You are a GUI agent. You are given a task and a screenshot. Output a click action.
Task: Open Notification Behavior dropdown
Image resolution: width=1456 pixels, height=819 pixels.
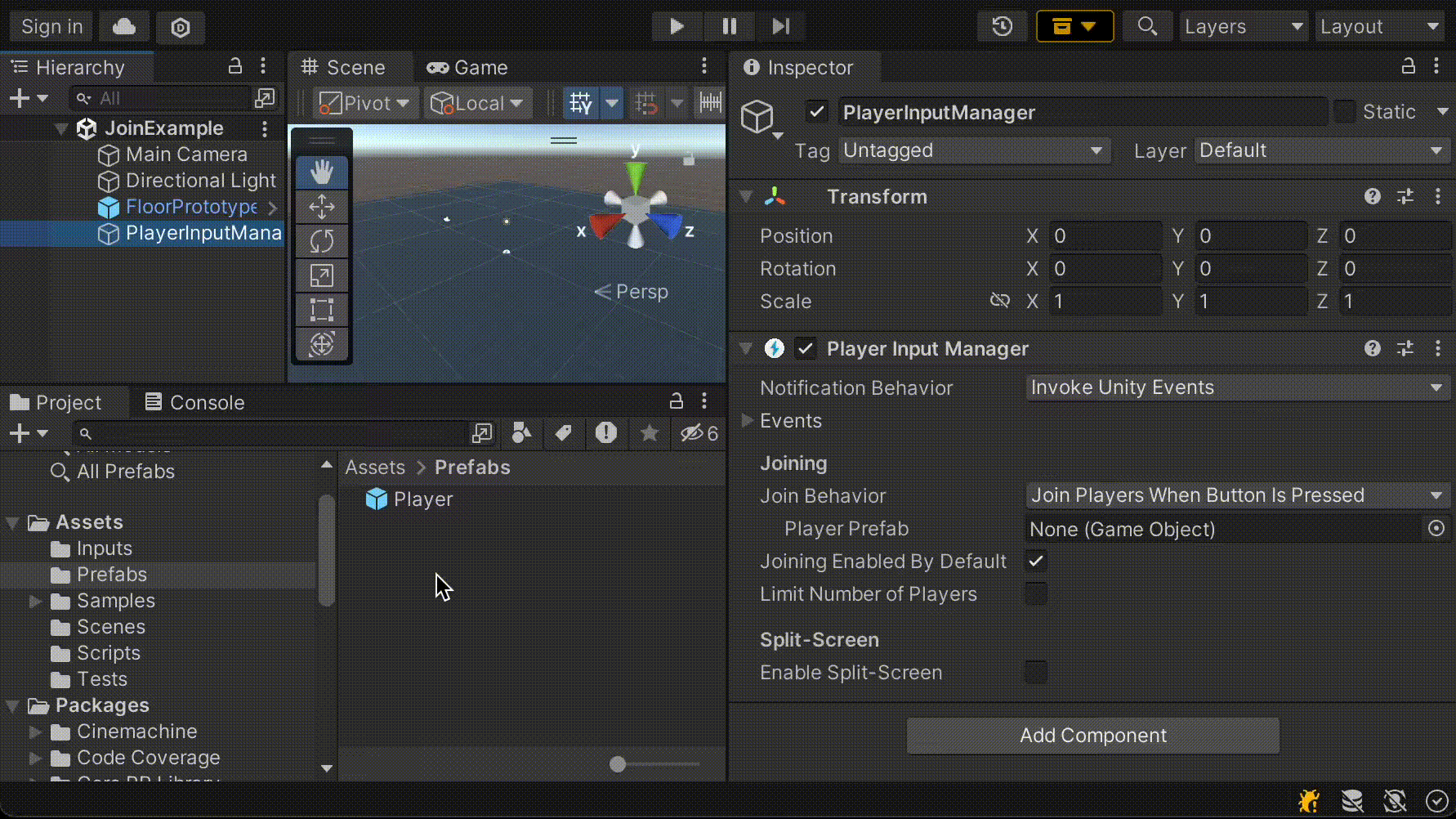[x=1237, y=387]
